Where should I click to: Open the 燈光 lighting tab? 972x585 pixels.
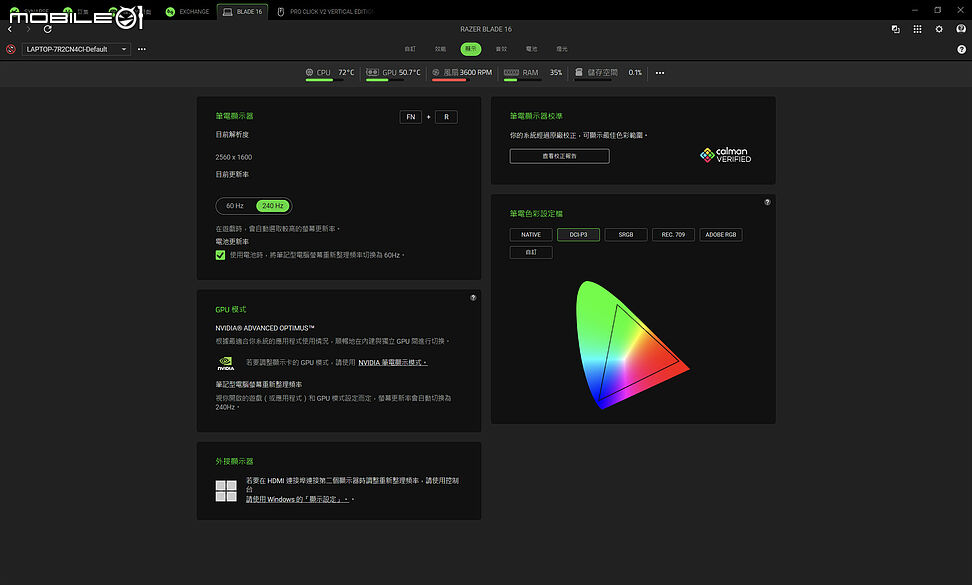coord(562,49)
